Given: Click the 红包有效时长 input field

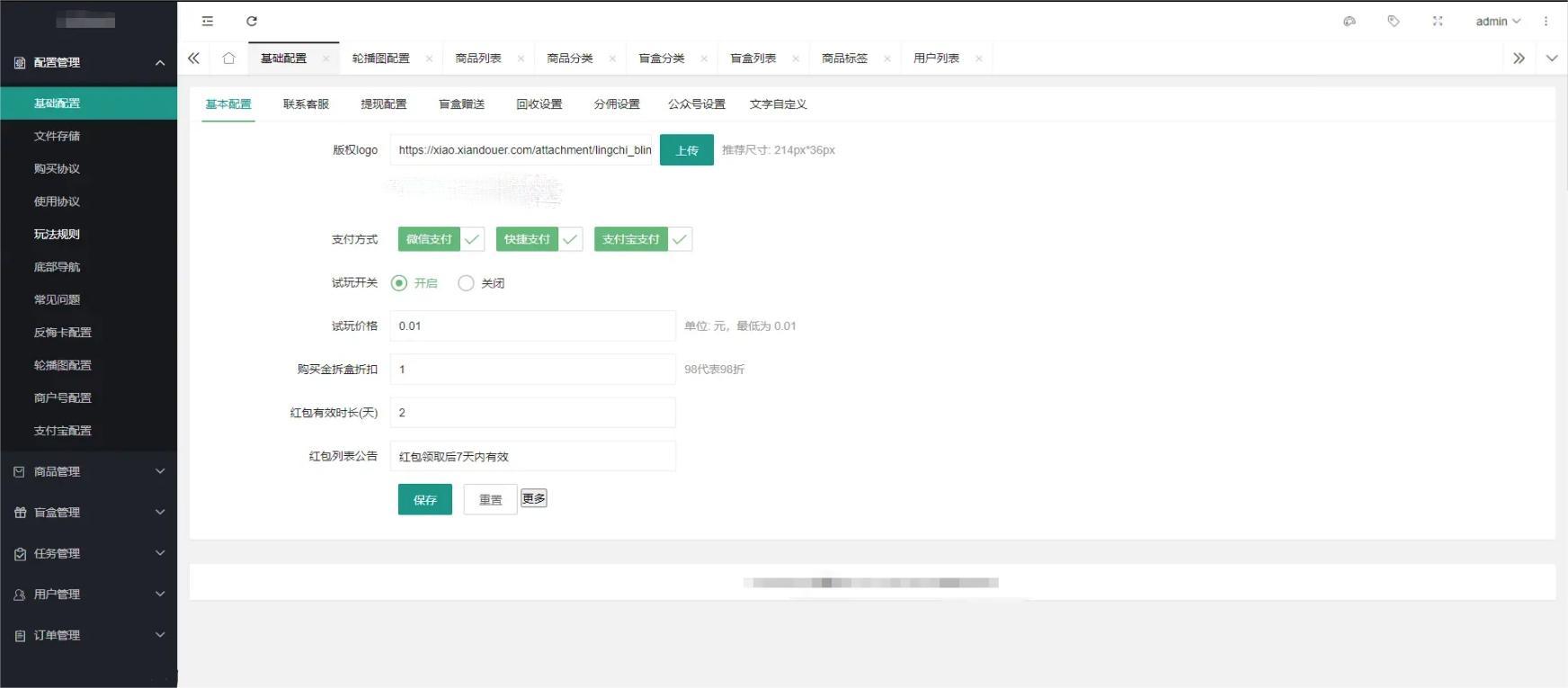Looking at the screenshot, I should 532,413.
